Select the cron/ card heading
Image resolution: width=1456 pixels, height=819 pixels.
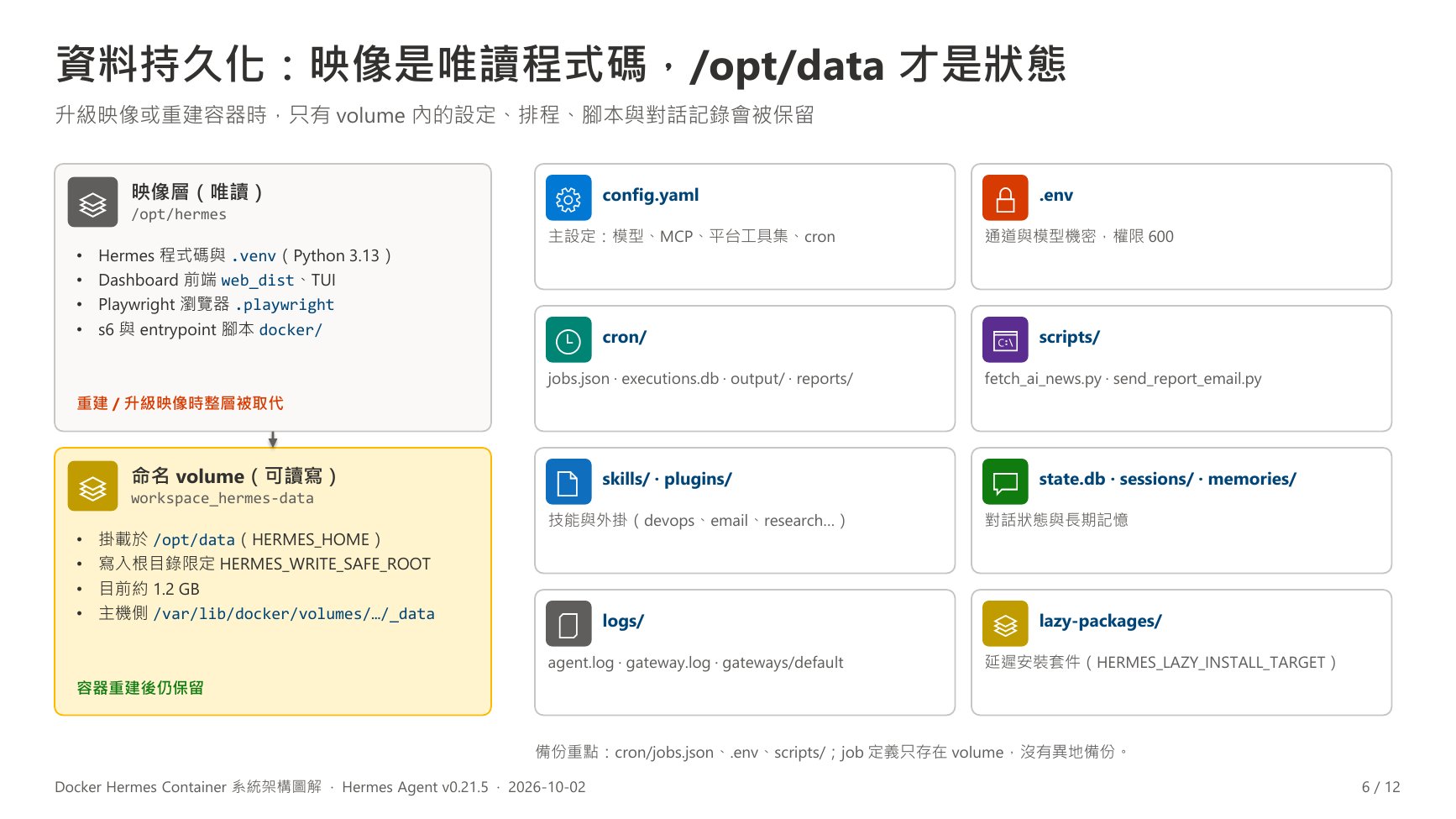click(625, 337)
